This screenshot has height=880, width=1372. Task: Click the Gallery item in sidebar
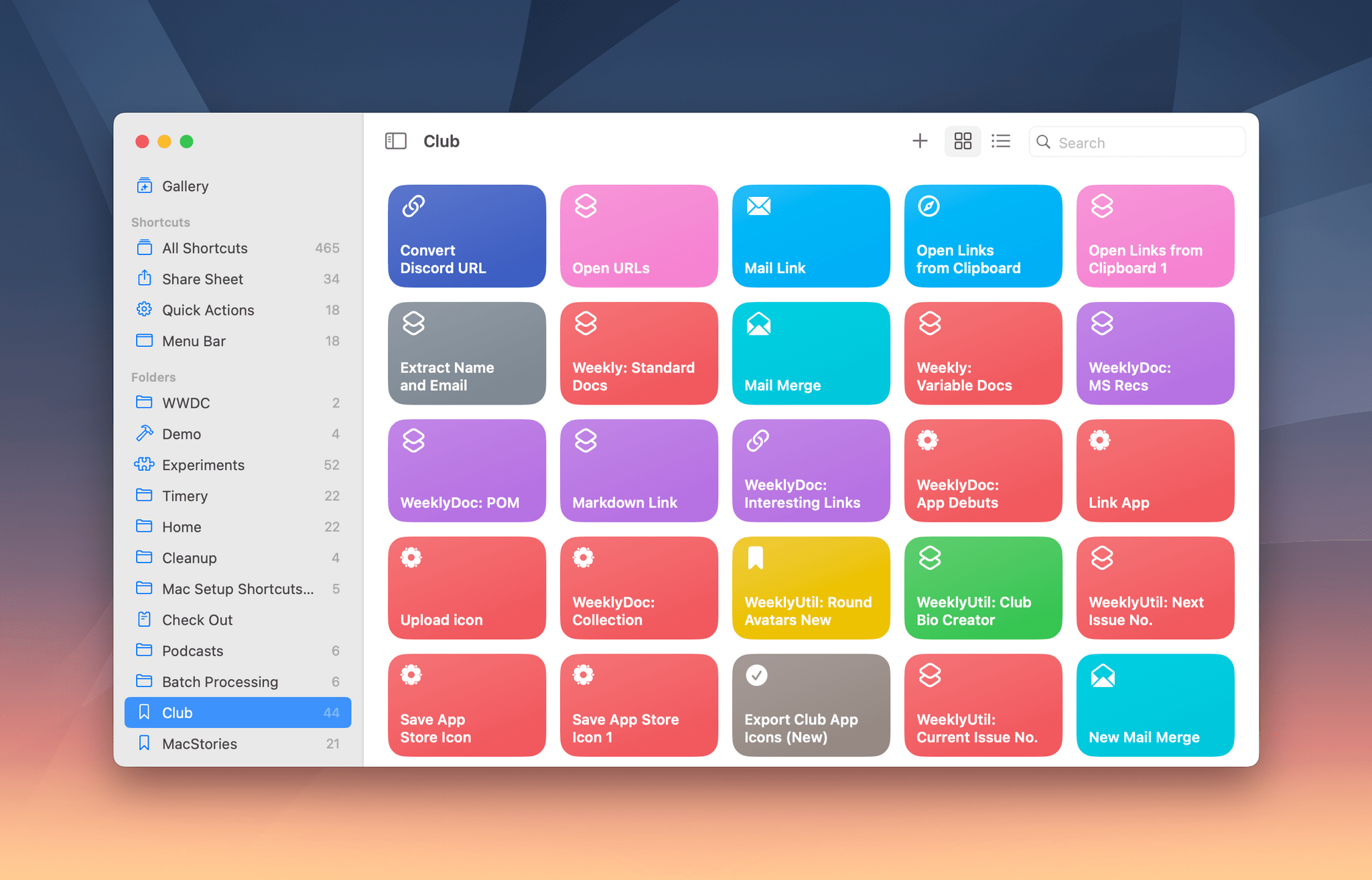coord(185,186)
